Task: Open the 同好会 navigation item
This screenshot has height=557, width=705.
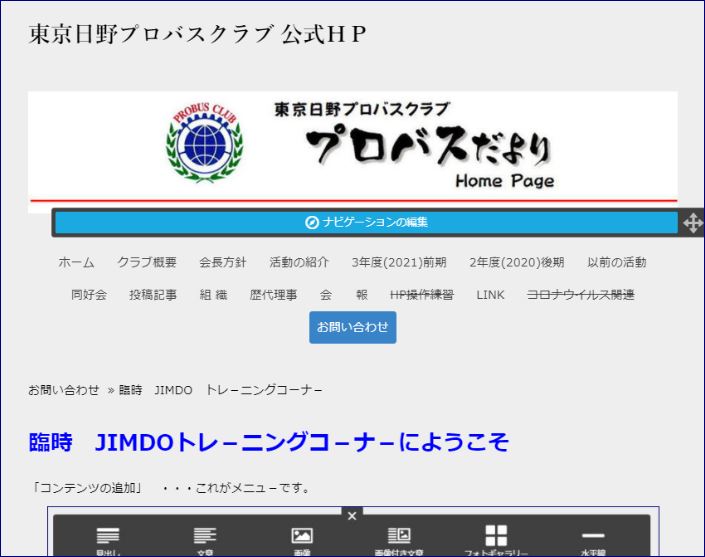Action: (x=89, y=295)
